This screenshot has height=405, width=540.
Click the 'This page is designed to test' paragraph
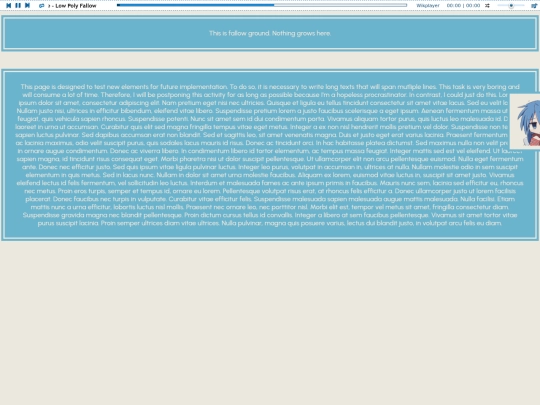pyautogui.click(x=270, y=155)
